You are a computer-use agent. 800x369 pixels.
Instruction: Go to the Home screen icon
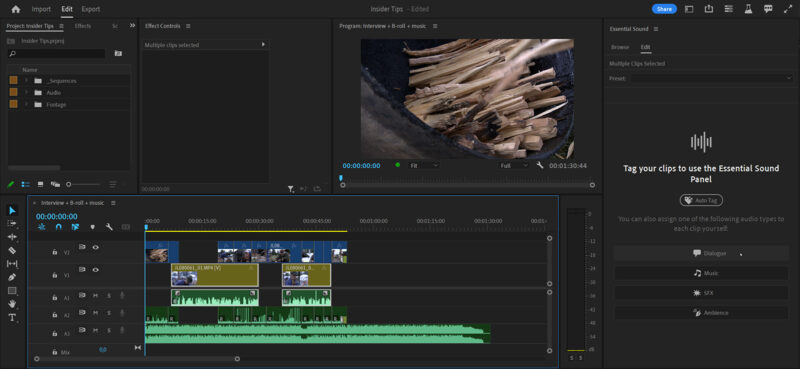pos(15,9)
